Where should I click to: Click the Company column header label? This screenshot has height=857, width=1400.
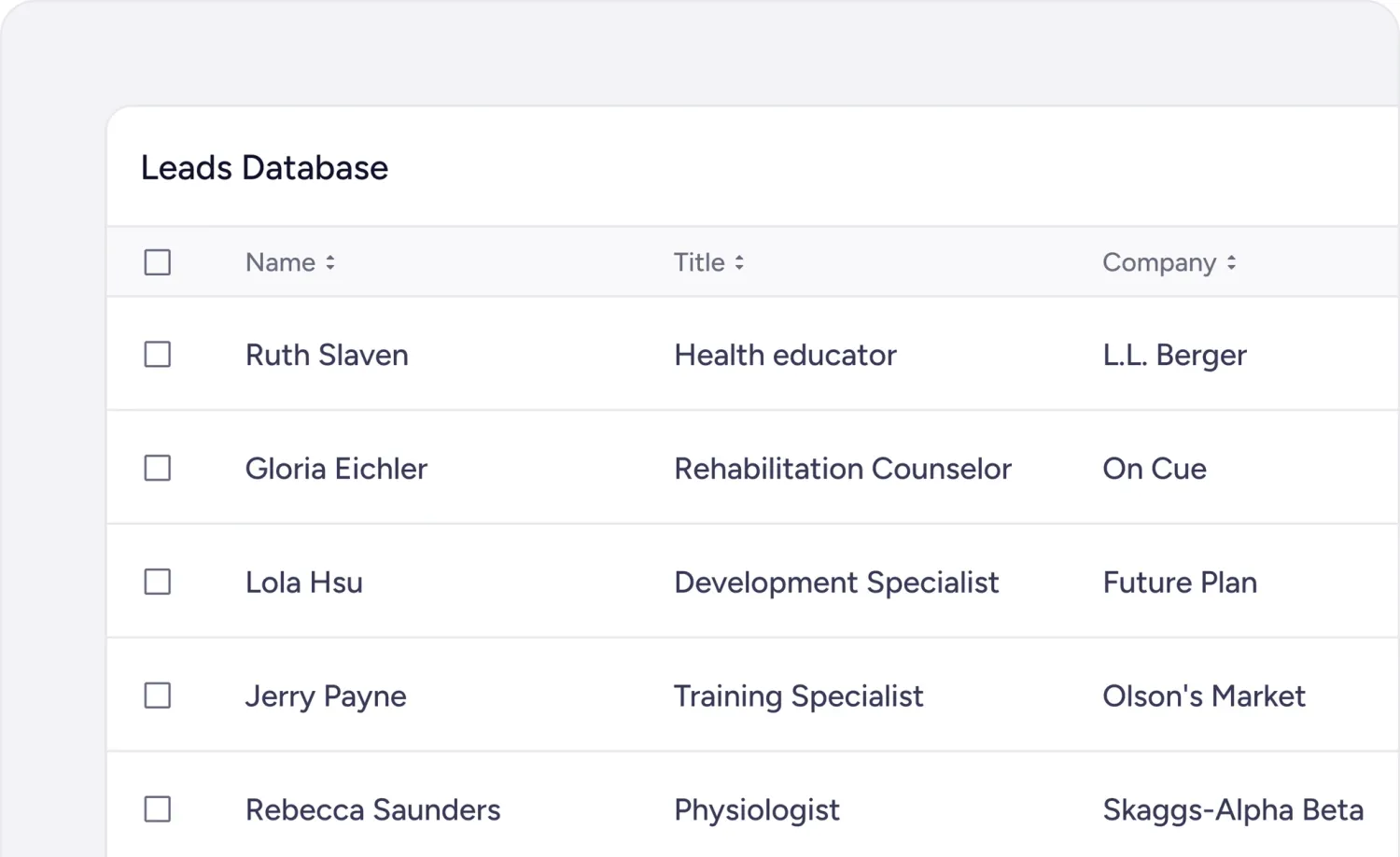[1159, 263]
